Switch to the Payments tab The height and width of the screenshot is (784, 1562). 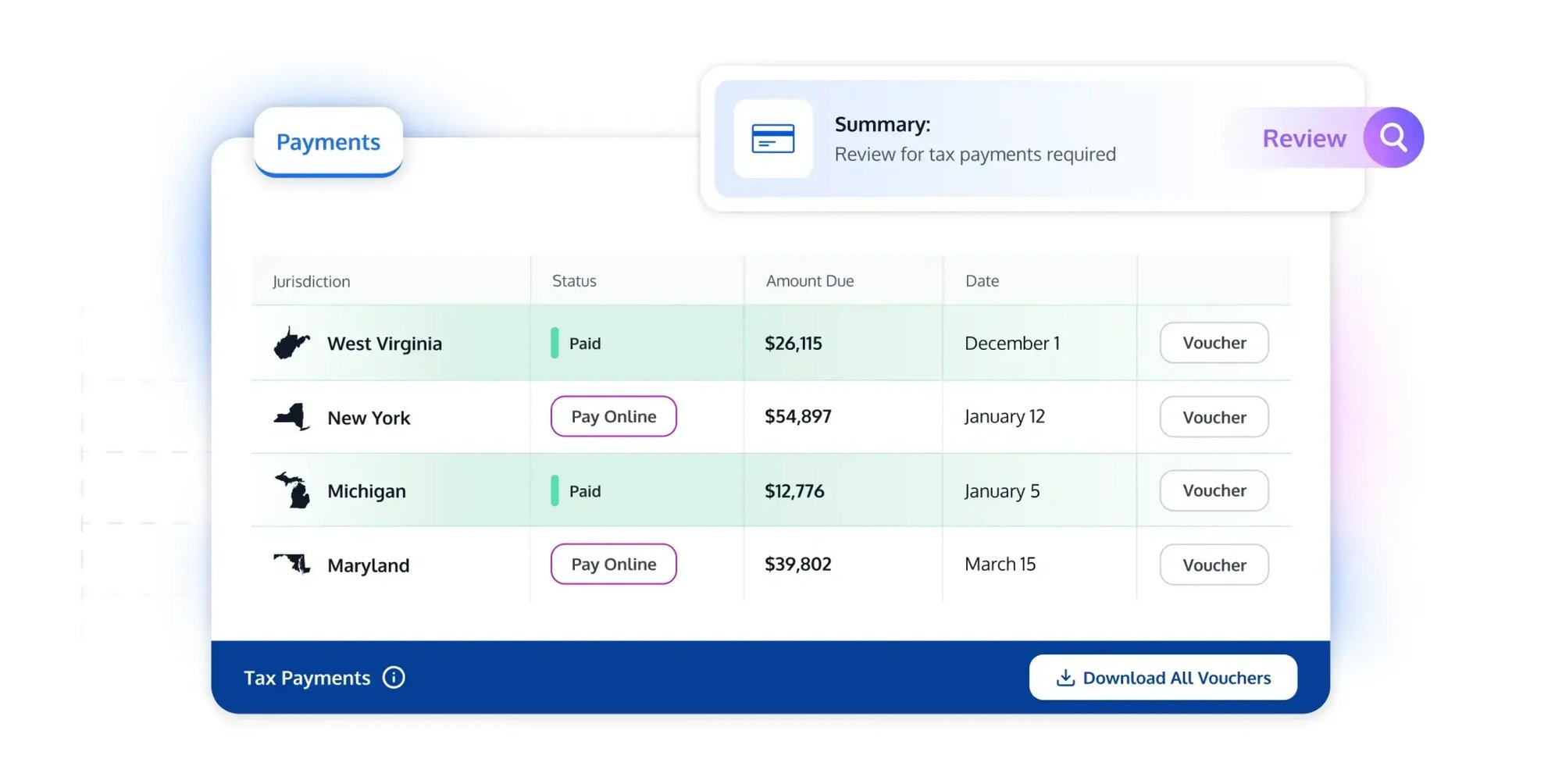click(x=327, y=141)
